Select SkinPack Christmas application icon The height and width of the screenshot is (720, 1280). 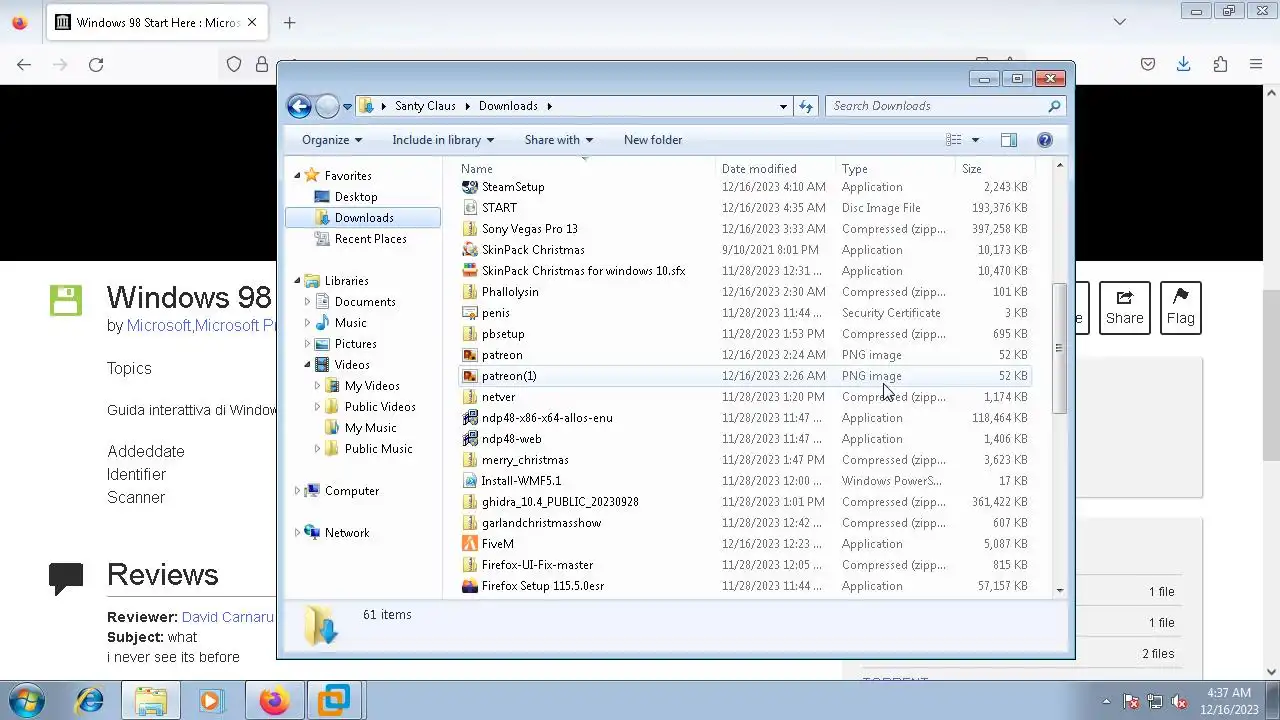point(470,250)
